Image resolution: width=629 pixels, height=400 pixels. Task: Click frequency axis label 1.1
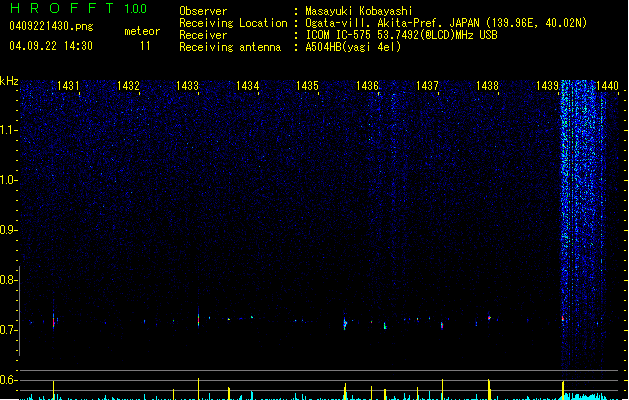click(x=9, y=130)
